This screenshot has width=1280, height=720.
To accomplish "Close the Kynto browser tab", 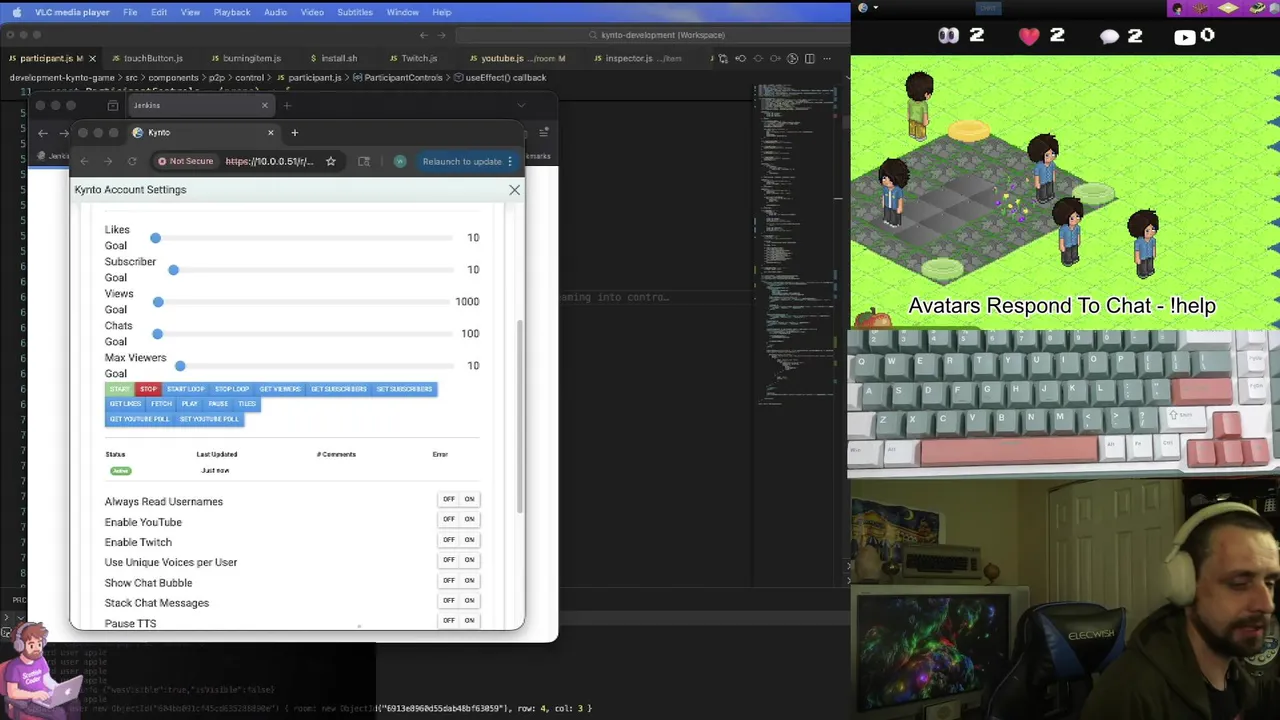I will (x=270, y=132).
